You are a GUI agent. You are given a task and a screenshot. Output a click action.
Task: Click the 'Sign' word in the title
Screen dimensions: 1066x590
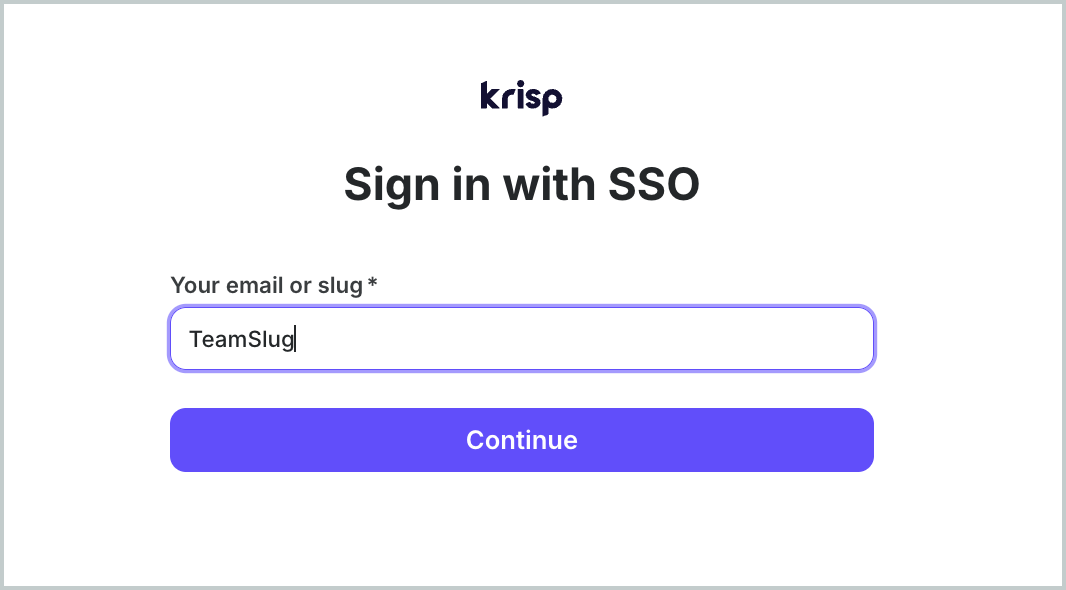tap(392, 186)
